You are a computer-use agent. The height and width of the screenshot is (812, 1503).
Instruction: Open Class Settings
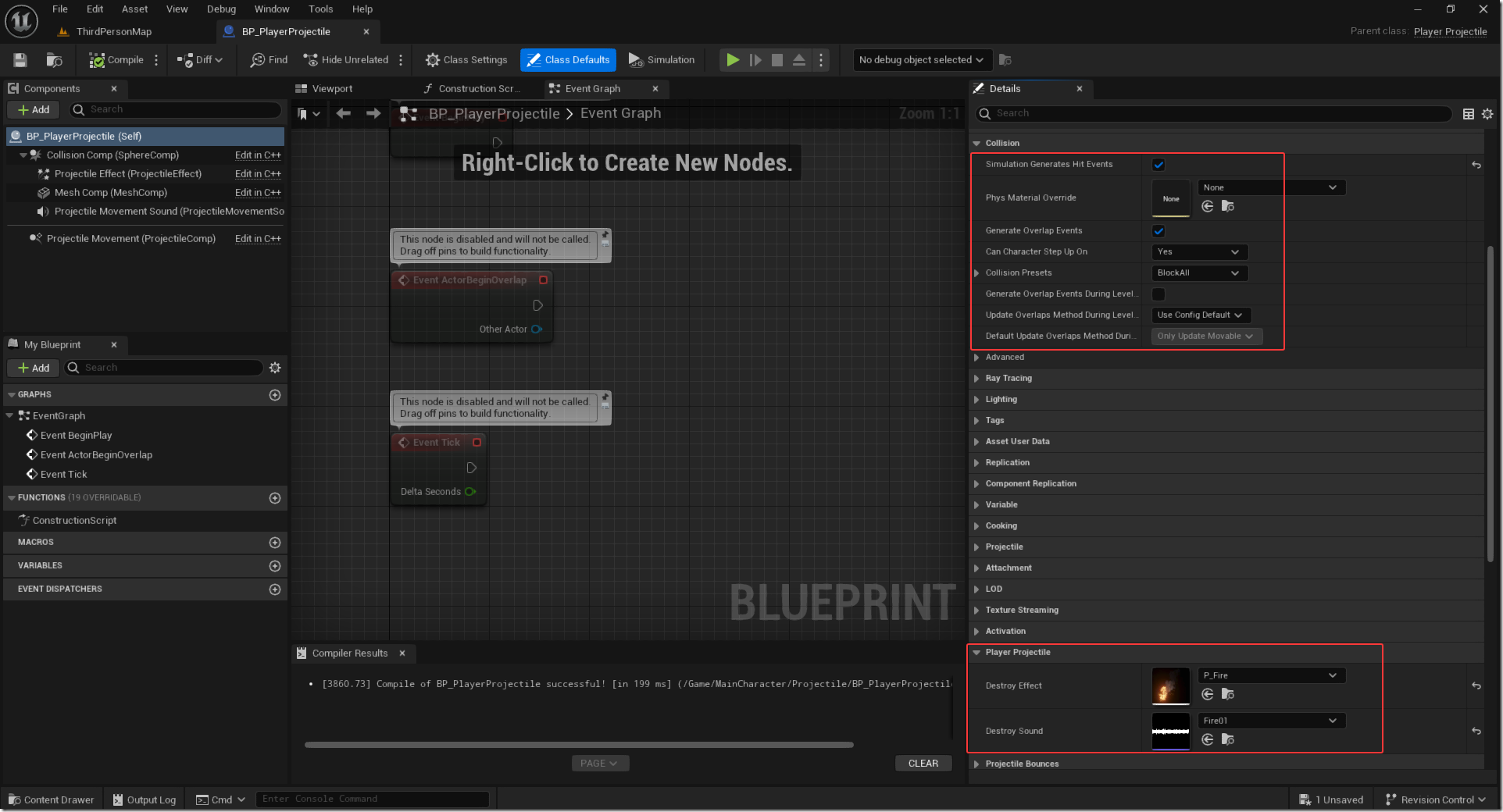pyautogui.click(x=466, y=60)
